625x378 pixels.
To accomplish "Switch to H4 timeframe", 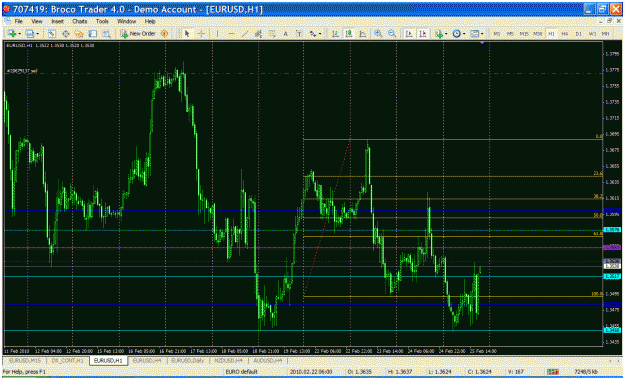I will point(565,34).
